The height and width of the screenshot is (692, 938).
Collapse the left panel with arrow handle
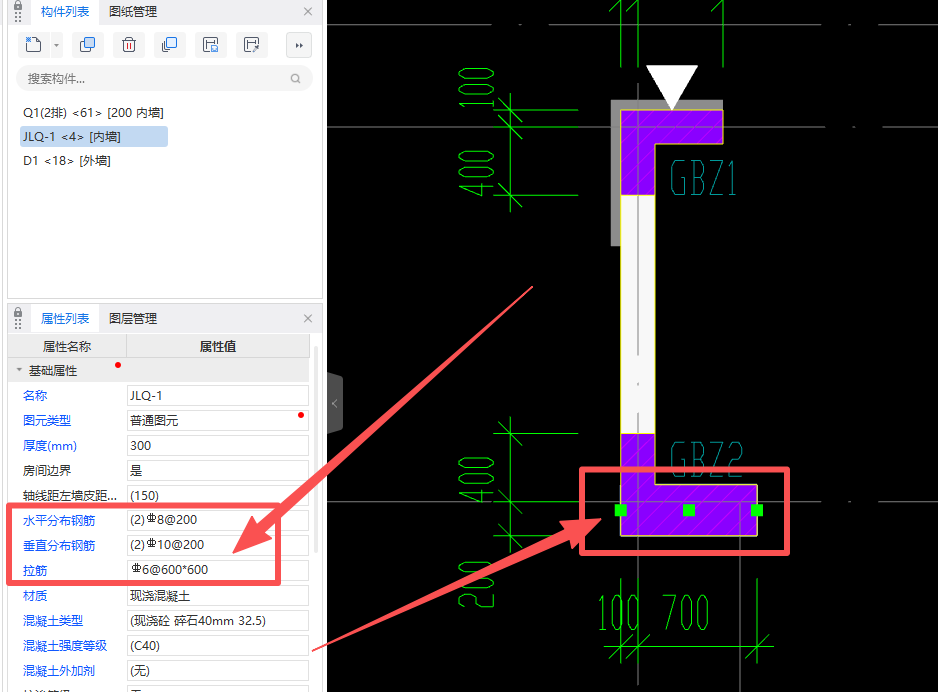click(x=334, y=403)
